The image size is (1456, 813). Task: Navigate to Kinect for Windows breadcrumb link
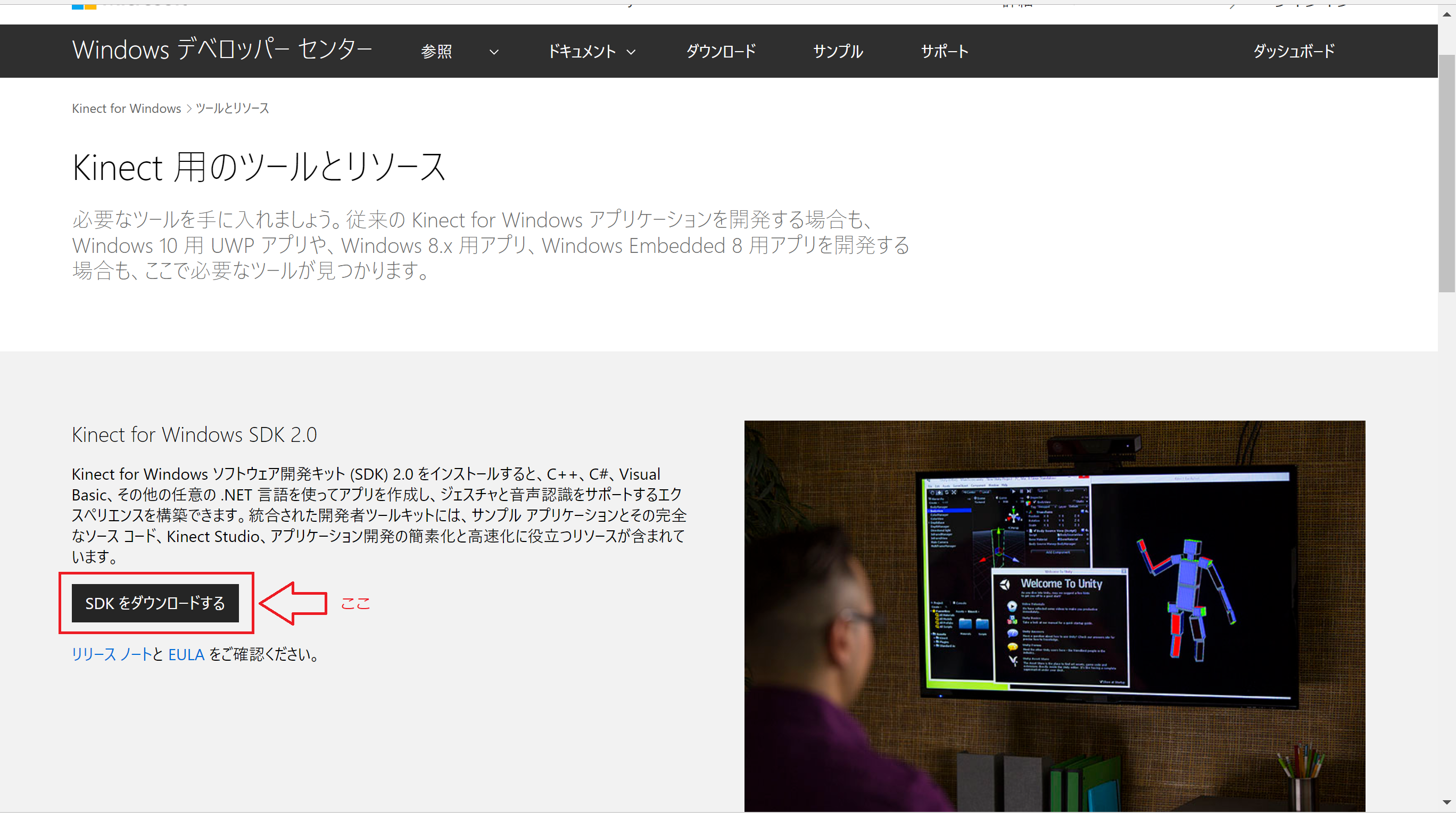coord(126,108)
